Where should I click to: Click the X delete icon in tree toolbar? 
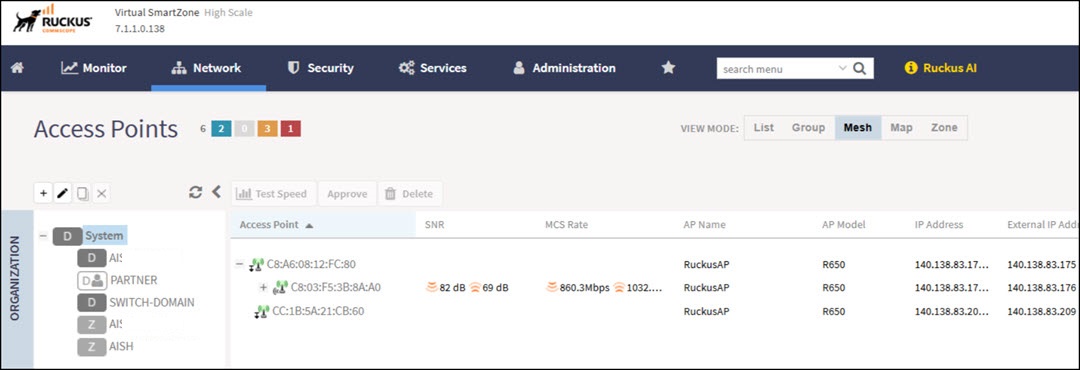coord(101,194)
